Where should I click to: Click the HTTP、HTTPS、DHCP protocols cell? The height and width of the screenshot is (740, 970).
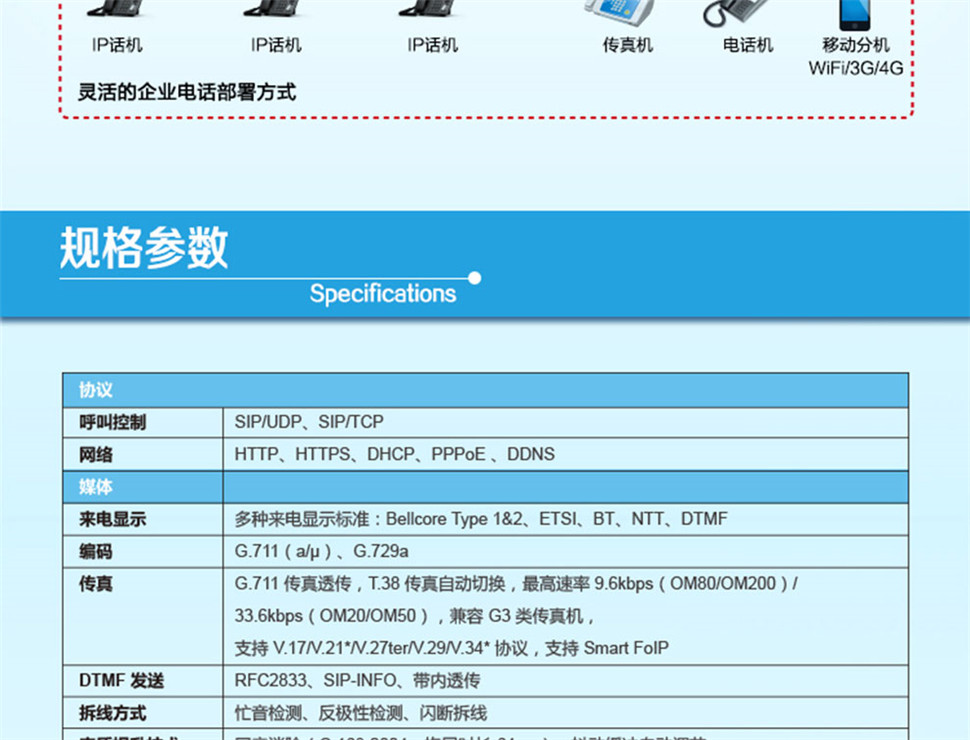pos(394,455)
